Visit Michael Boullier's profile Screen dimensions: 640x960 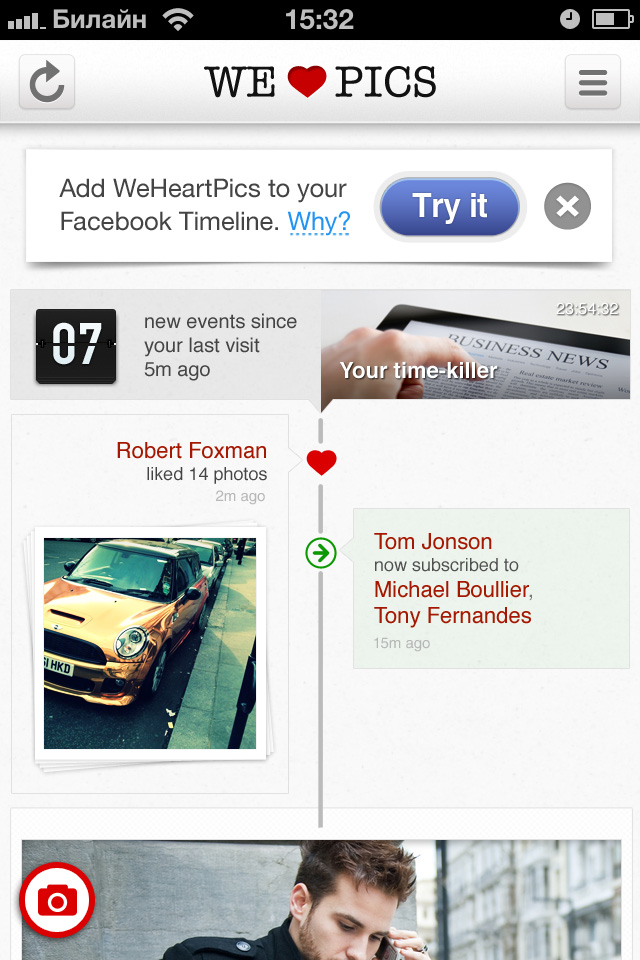[450, 589]
